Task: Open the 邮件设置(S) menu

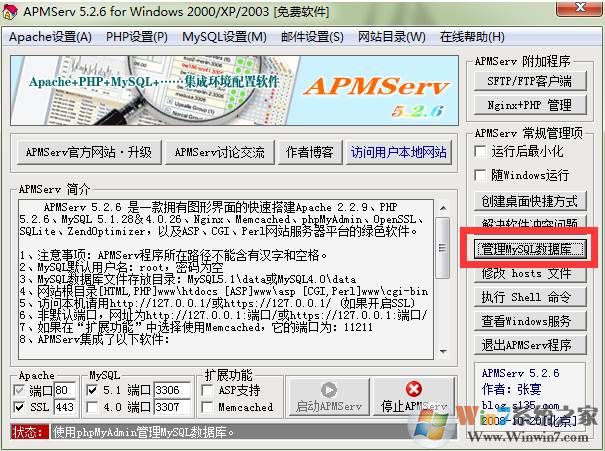Action: click(312, 37)
